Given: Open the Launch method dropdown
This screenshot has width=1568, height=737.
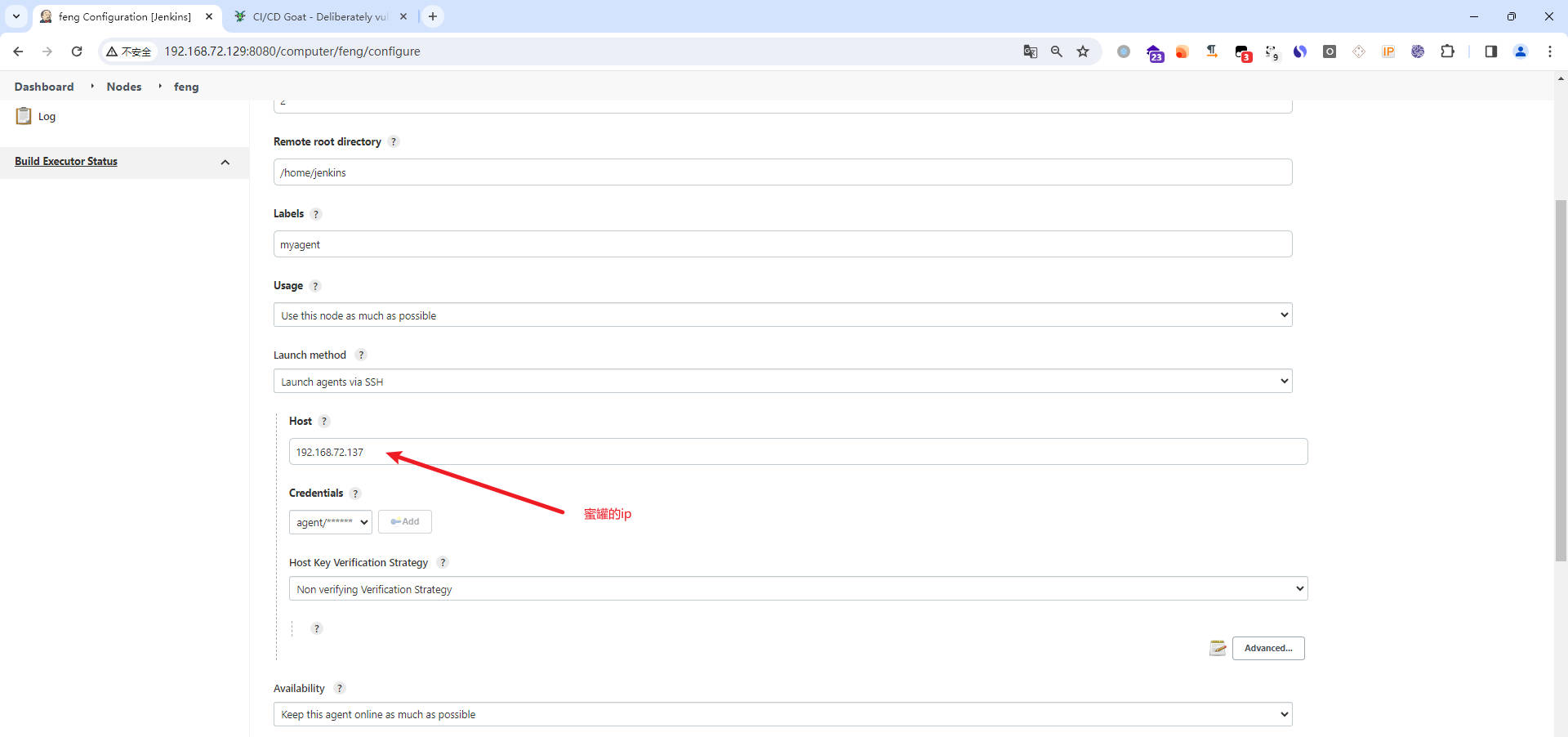Looking at the screenshot, I should [x=782, y=382].
